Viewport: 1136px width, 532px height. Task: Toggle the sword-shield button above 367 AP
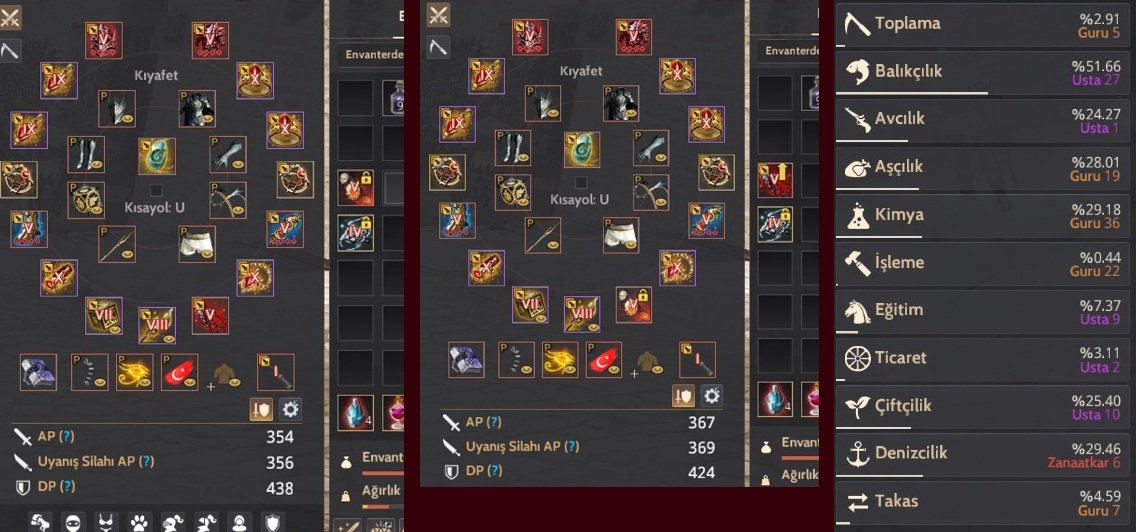click(683, 396)
